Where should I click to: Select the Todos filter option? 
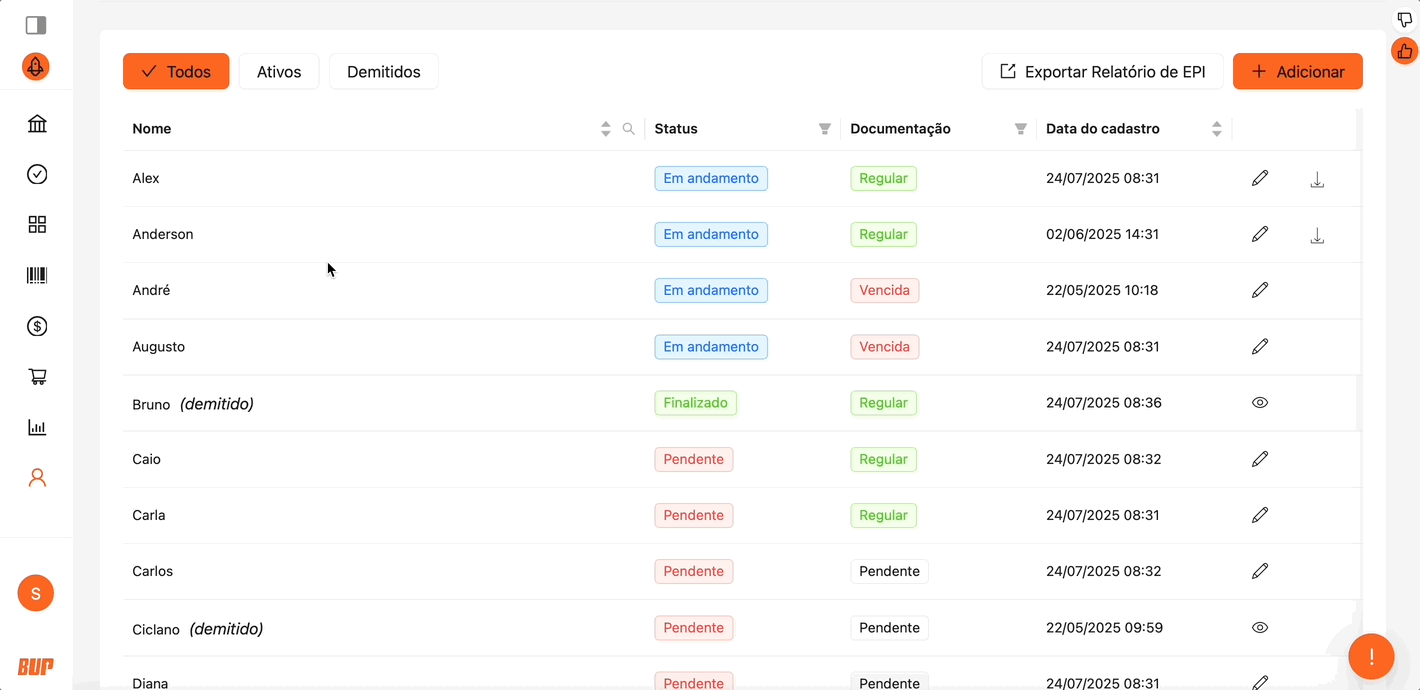(x=176, y=71)
